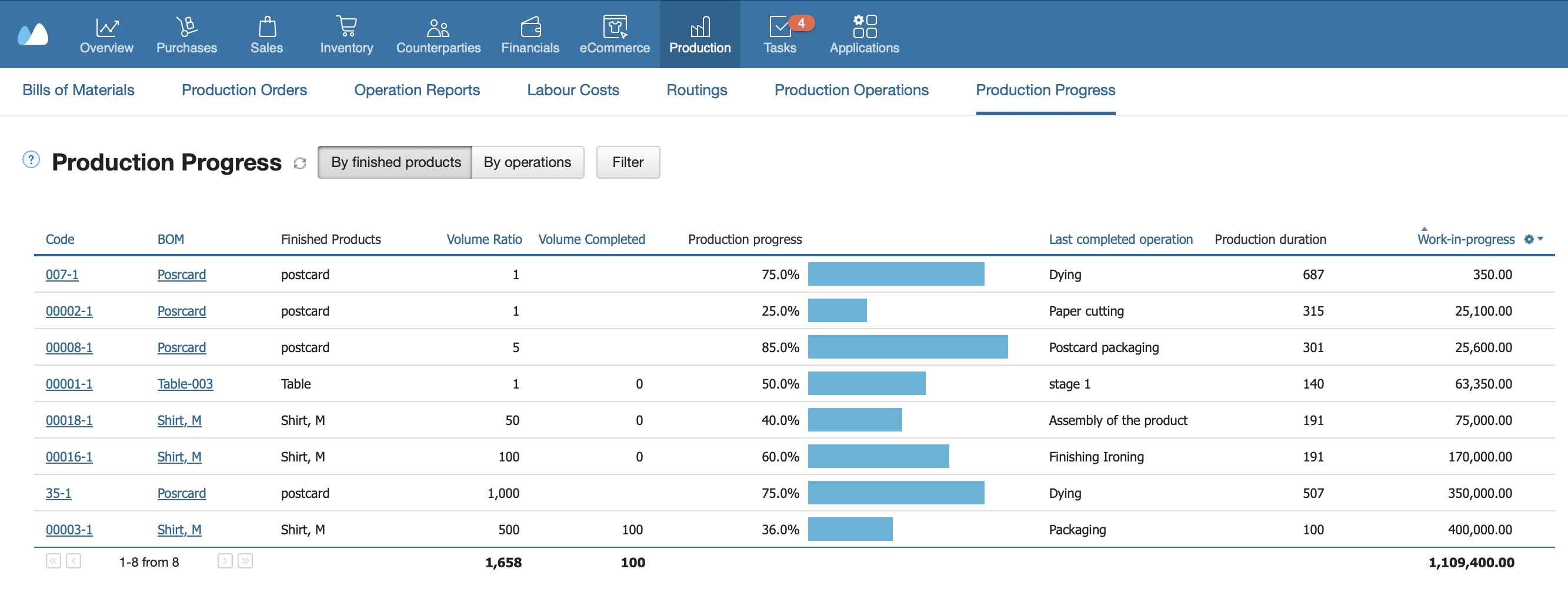
Task: Open Purchases via the hand truck icon
Action: [186, 27]
